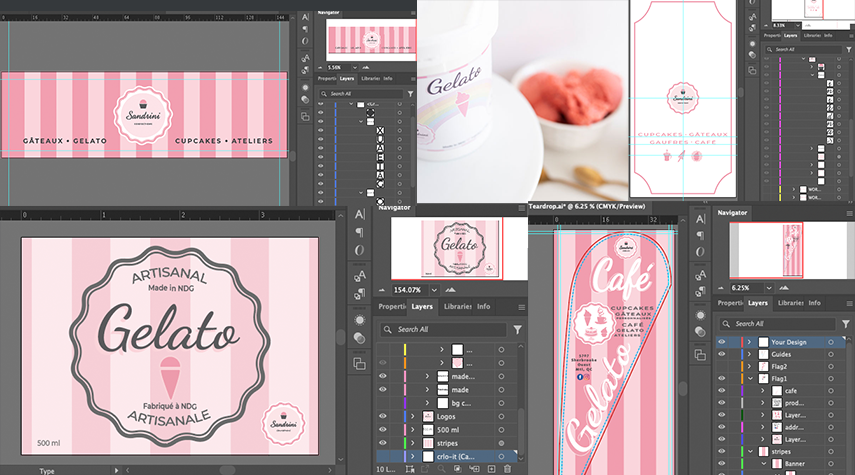Hide the Your Design layer
This screenshot has height=475, width=855.
721,342
